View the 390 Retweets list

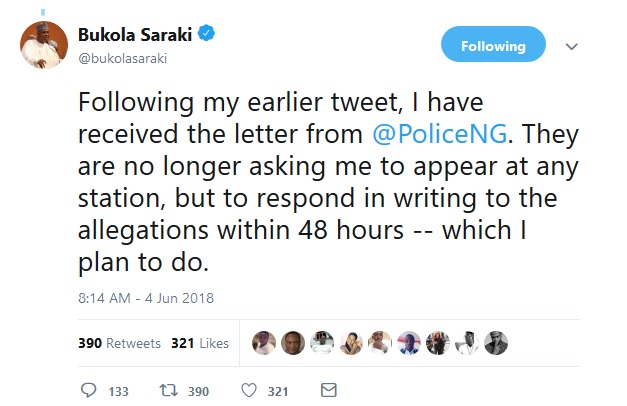click(119, 343)
